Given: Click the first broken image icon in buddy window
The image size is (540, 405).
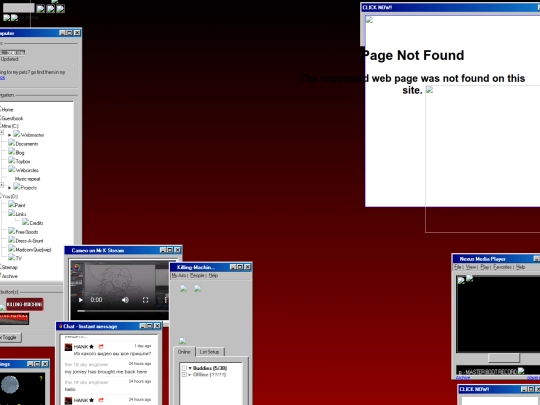Looking at the screenshot, I should pyautogui.click(x=184, y=288).
